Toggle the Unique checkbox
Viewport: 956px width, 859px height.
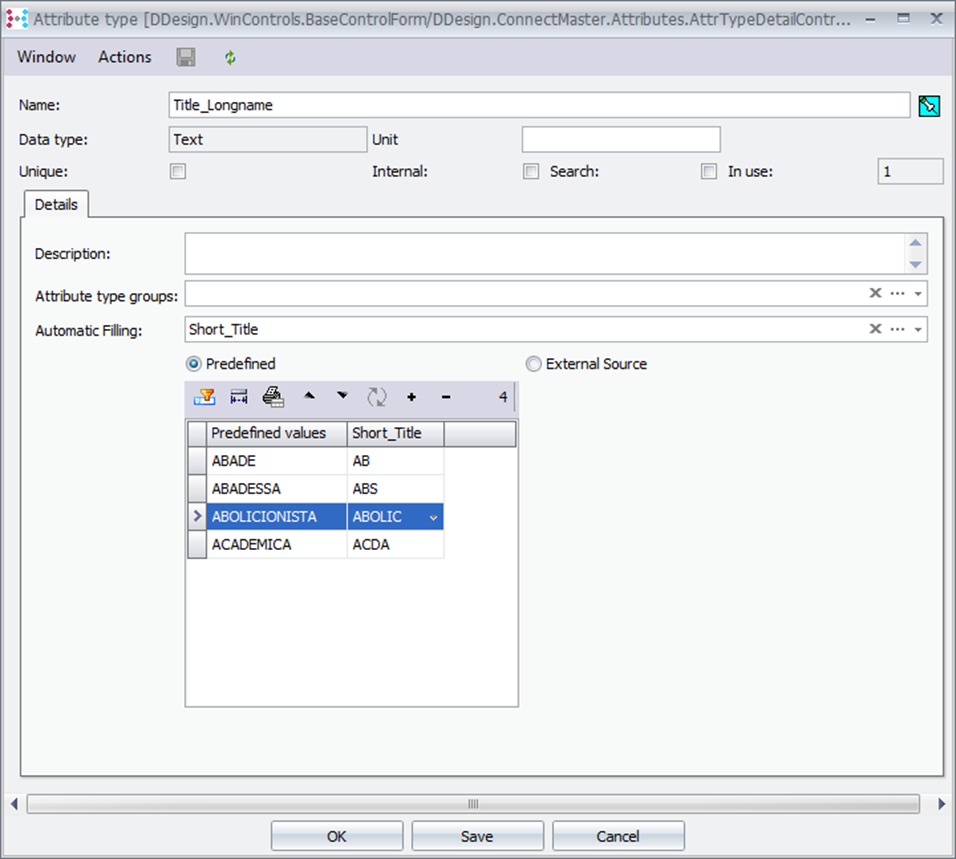pyautogui.click(x=178, y=172)
